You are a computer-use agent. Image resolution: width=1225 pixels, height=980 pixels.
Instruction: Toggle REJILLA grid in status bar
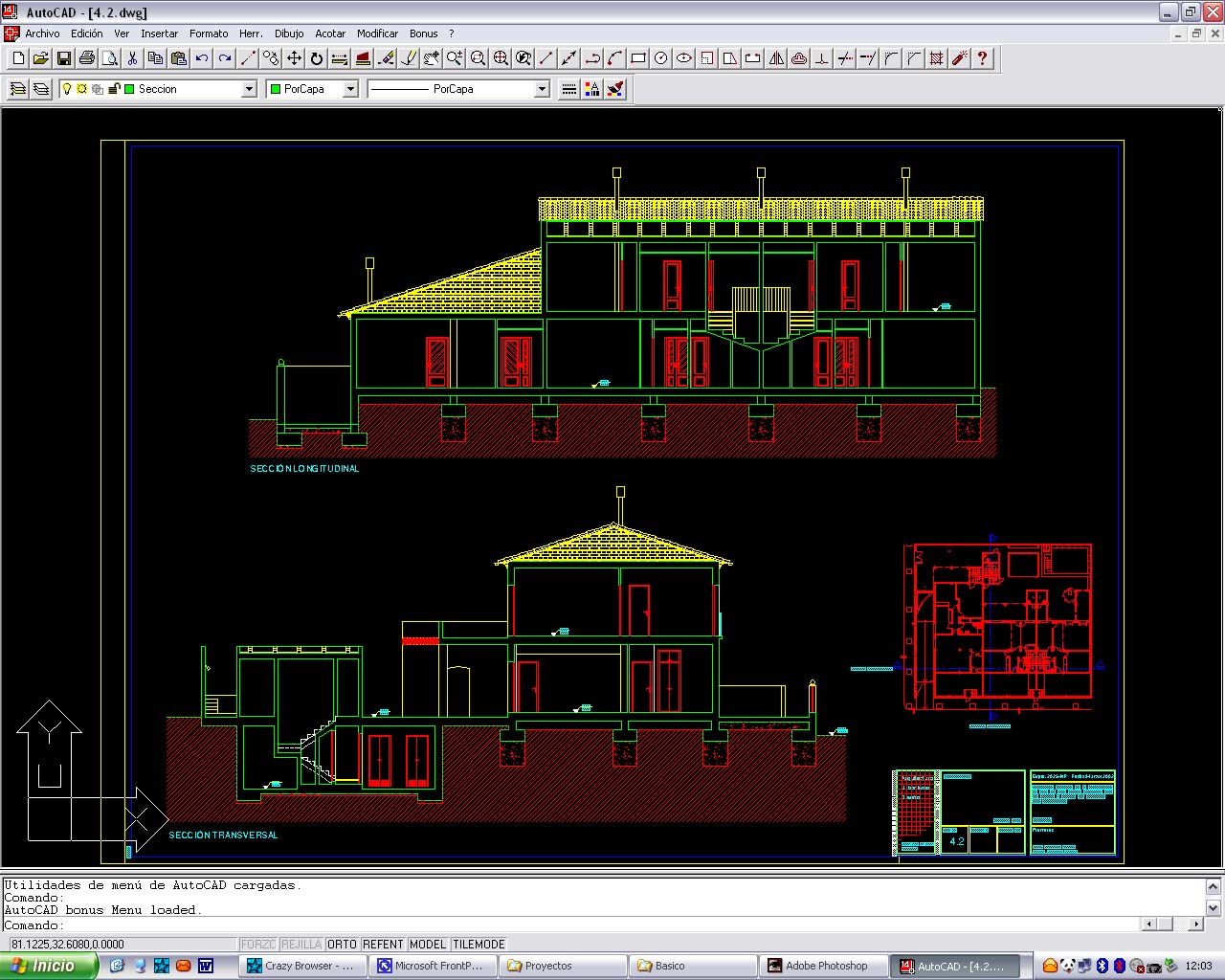pyautogui.click(x=301, y=944)
